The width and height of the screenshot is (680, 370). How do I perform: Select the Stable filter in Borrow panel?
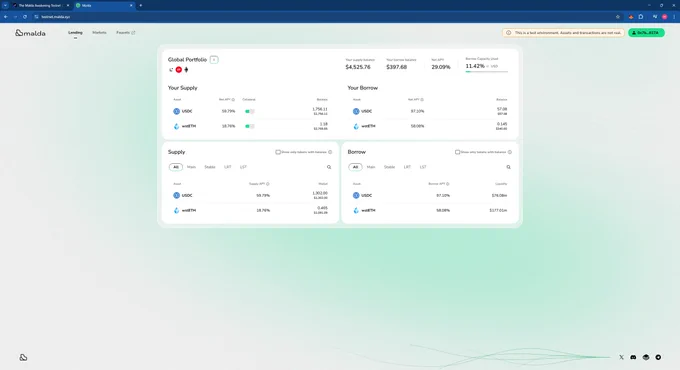tap(389, 167)
